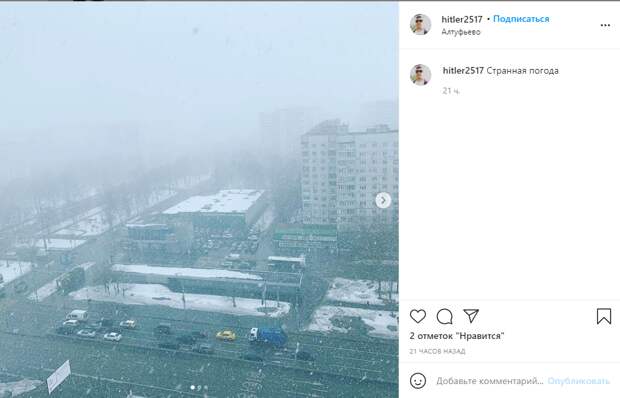This screenshot has height=398, width=620.
Task: Open the three-dot more options menu
Action: coord(605,25)
